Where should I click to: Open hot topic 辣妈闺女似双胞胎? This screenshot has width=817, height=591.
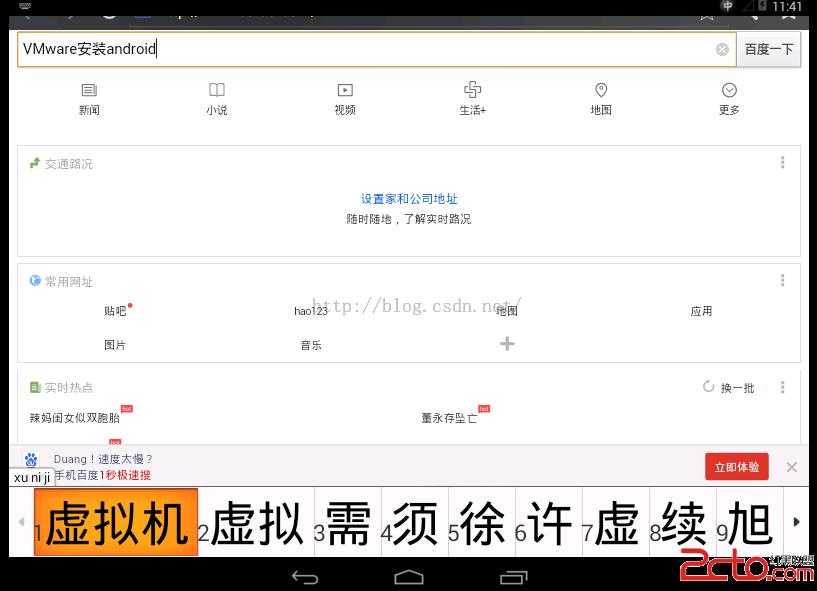75,418
